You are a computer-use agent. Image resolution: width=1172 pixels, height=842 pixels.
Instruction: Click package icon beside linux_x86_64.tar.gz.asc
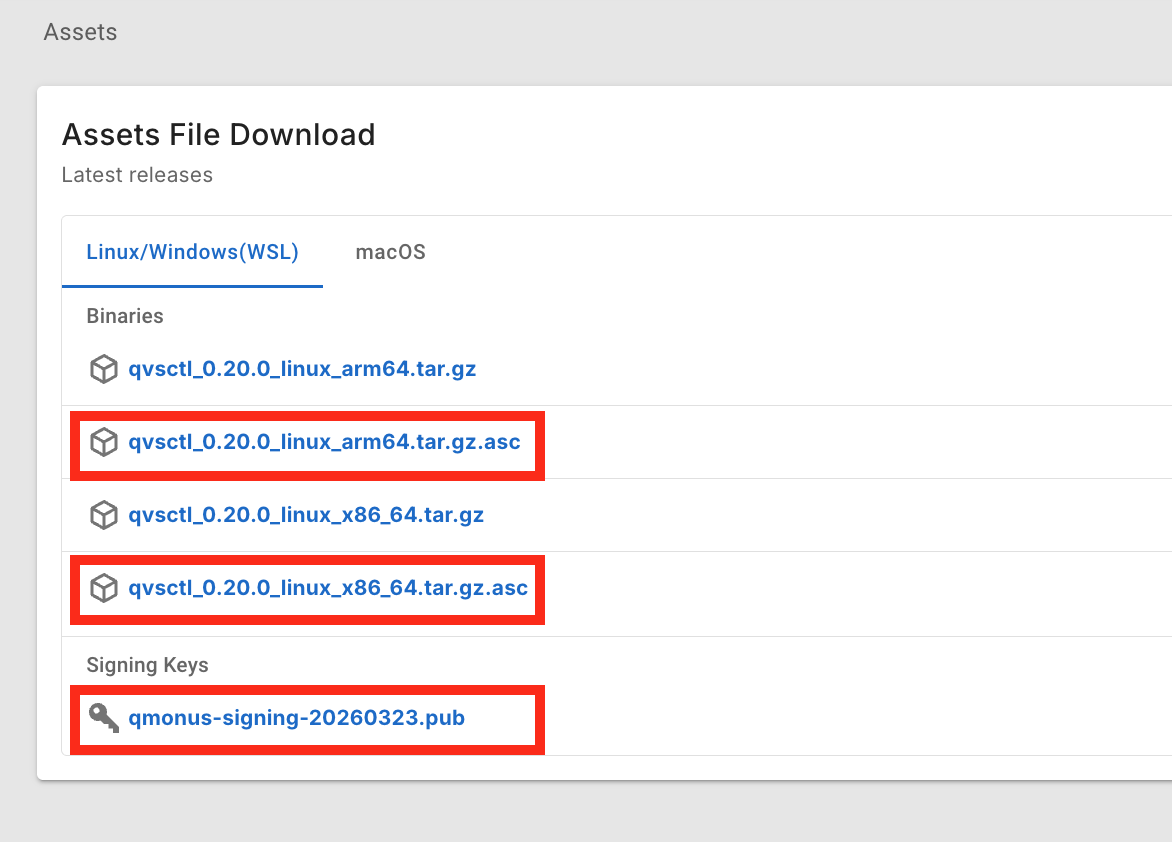point(104,588)
